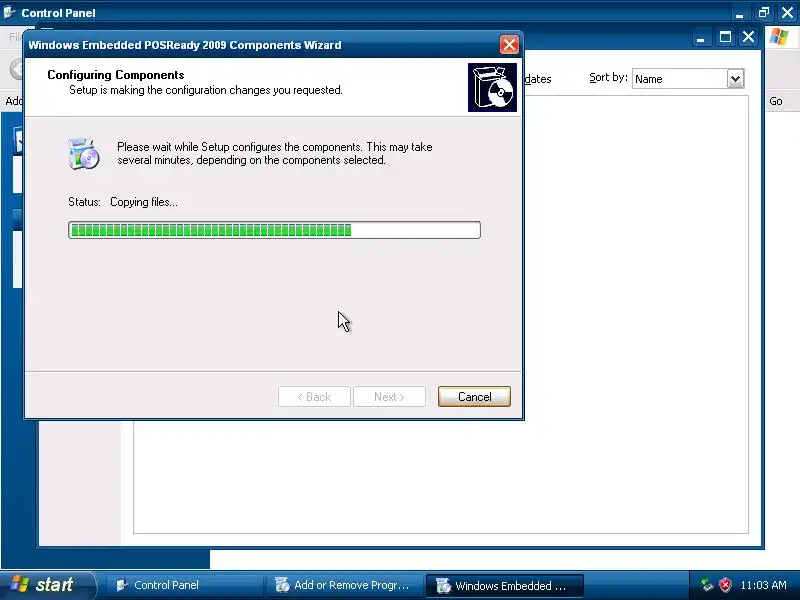Image resolution: width=800 pixels, height=600 pixels.
Task: Close the Control Panel window
Action: click(787, 13)
